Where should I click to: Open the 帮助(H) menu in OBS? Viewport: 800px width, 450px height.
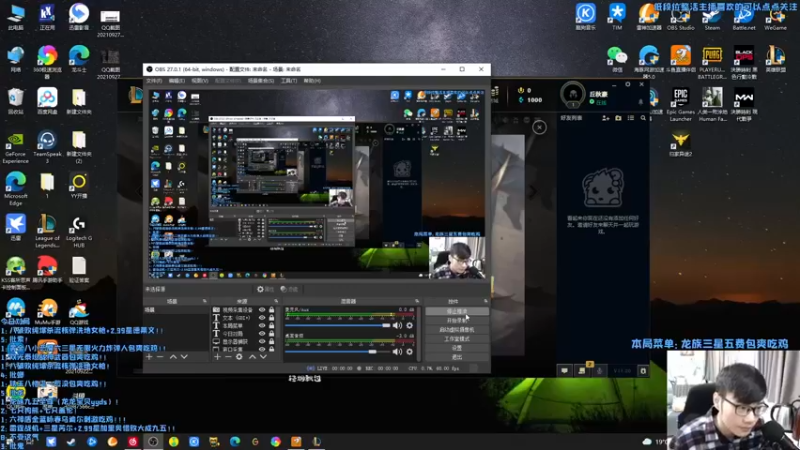[312, 81]
